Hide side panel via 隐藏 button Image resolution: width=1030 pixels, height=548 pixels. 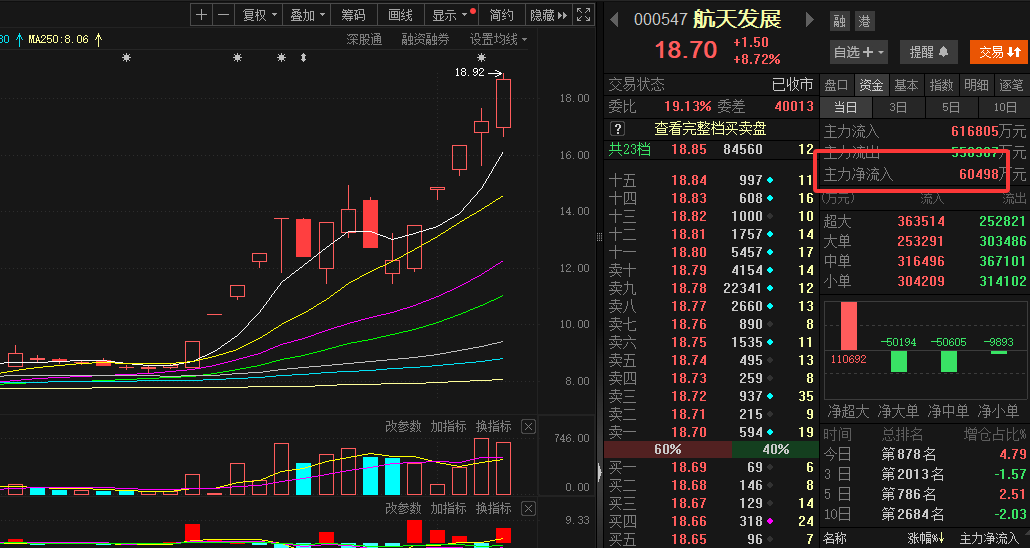tap(548, 15)
